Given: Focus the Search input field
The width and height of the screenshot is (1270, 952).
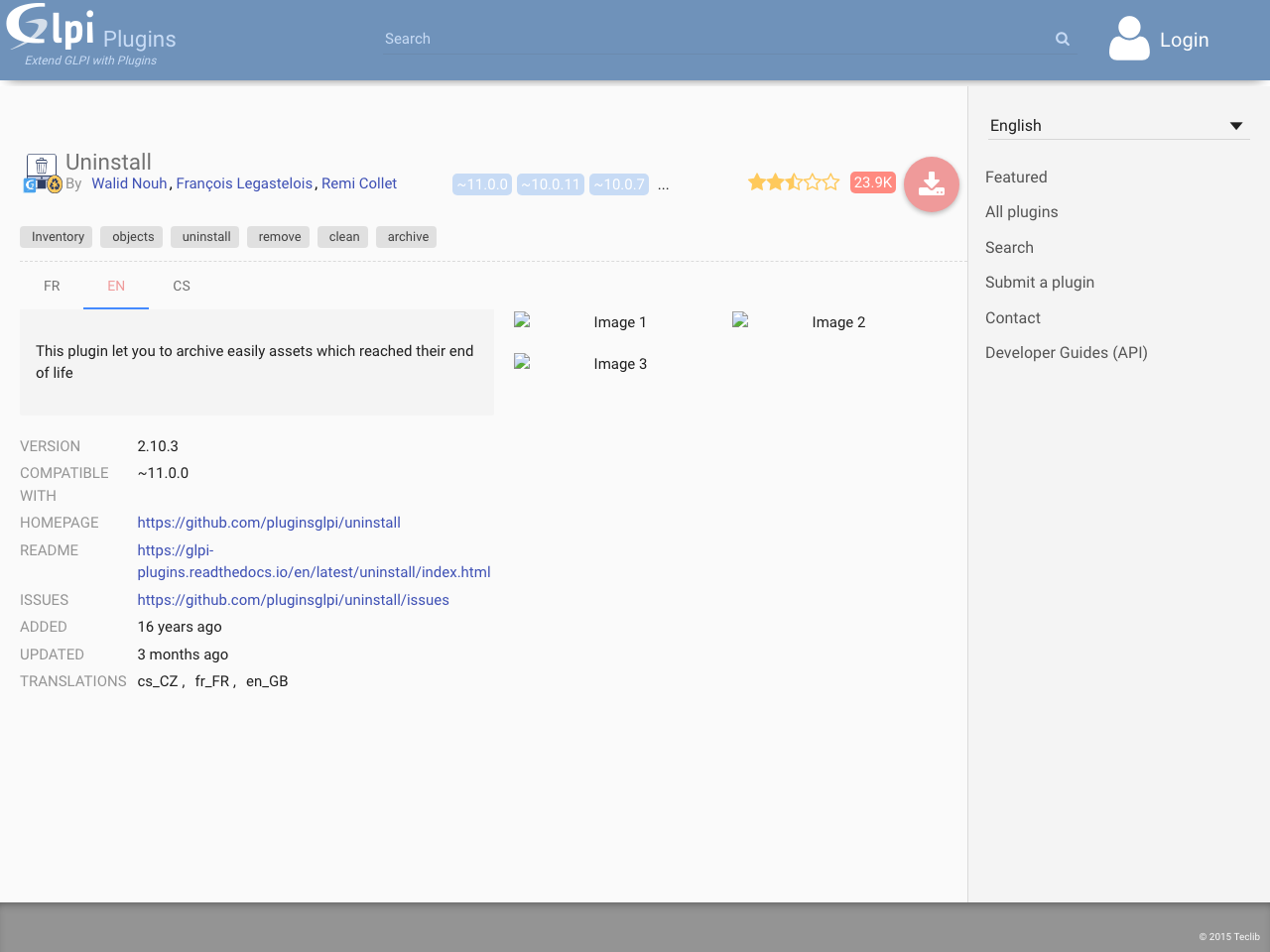Looking at the screenshot, I should (714, 40).
